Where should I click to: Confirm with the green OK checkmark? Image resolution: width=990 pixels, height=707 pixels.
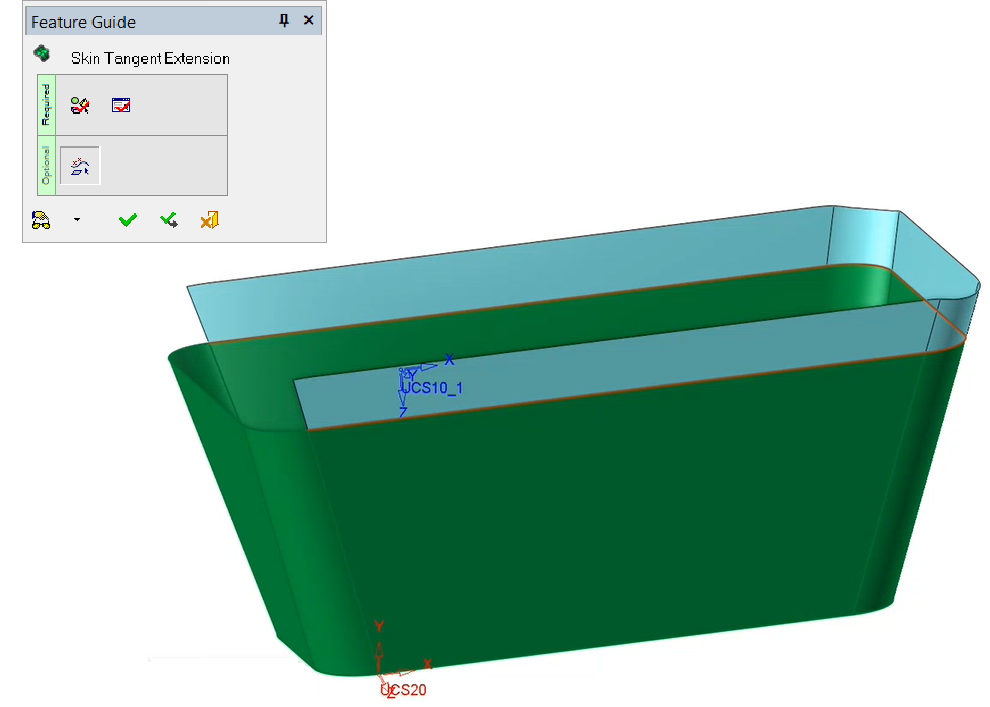pos(128,220)
